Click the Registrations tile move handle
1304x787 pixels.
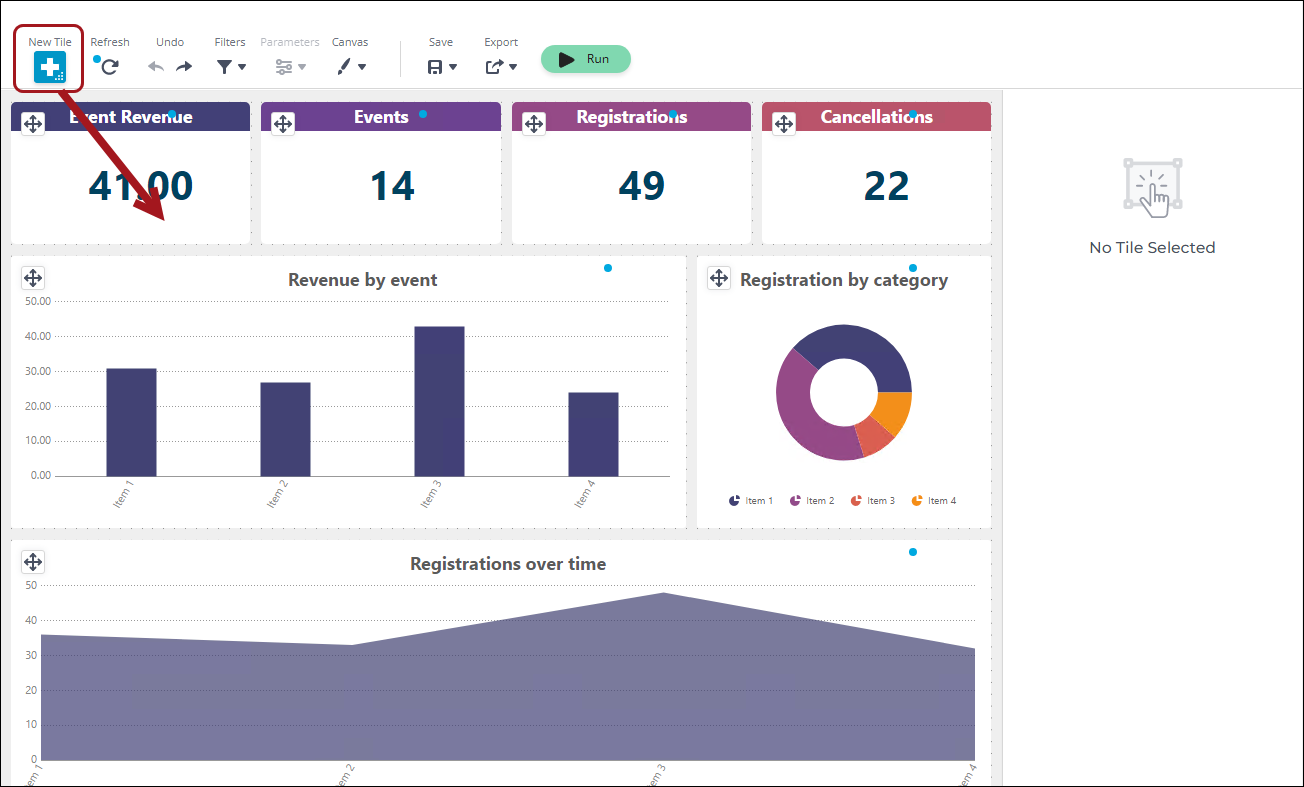tap(534, 123)
